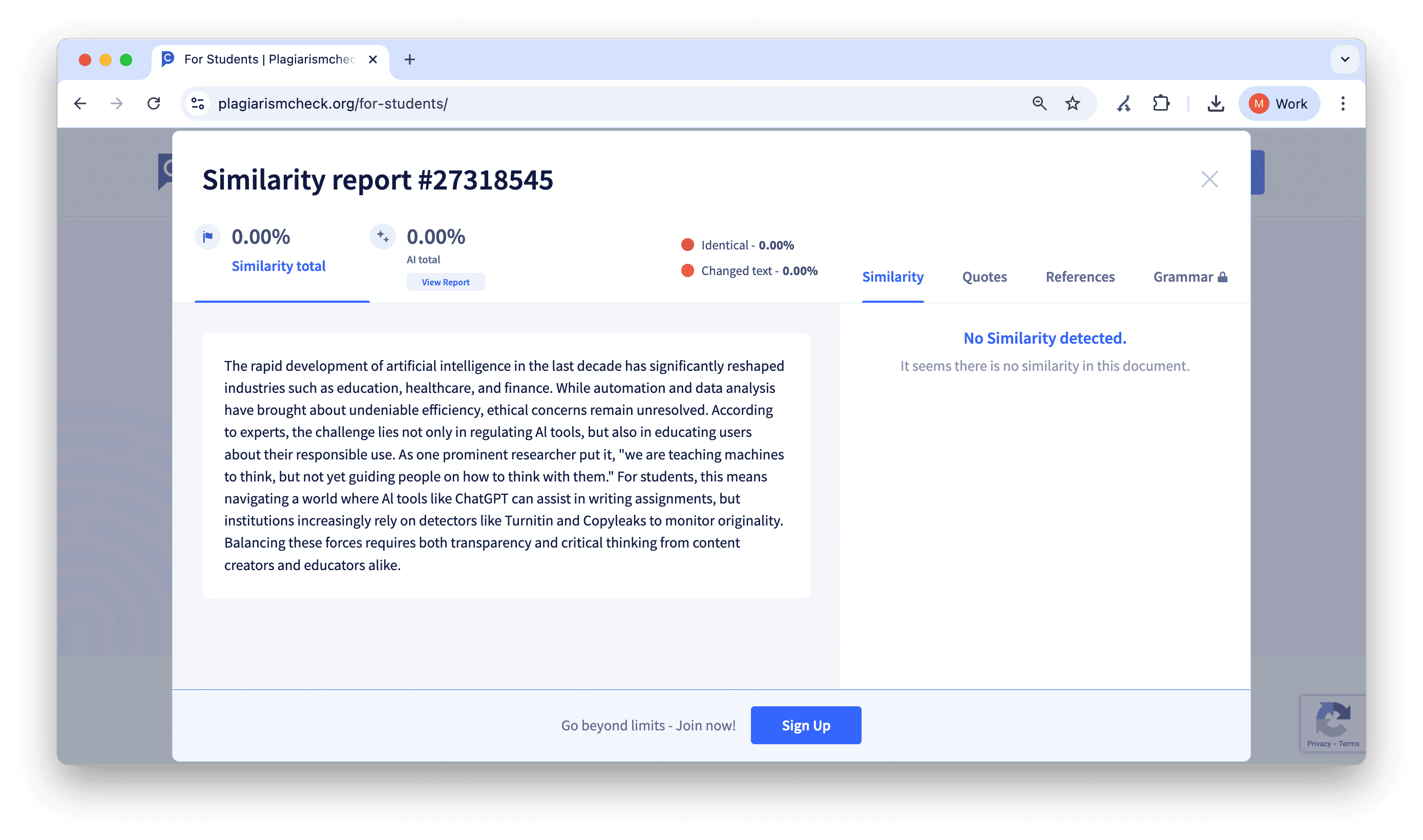Switch to the References tab

pos(1080,277)
